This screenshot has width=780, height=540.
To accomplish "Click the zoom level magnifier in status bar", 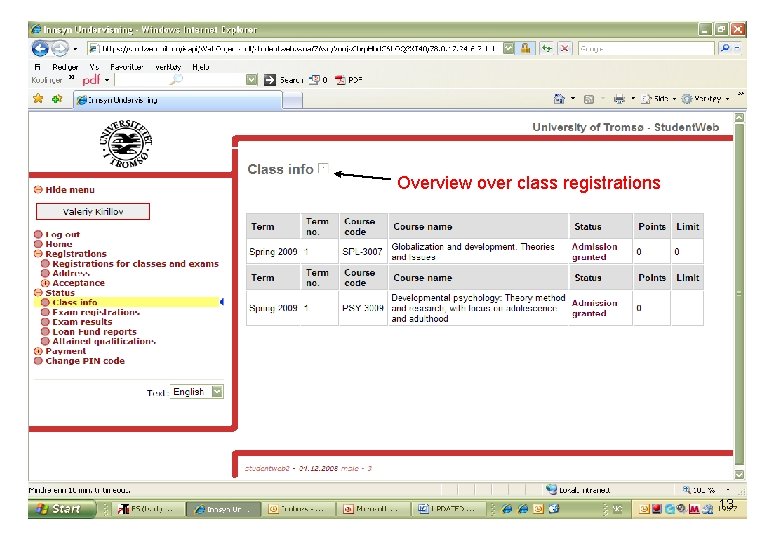I will point(686,490).
